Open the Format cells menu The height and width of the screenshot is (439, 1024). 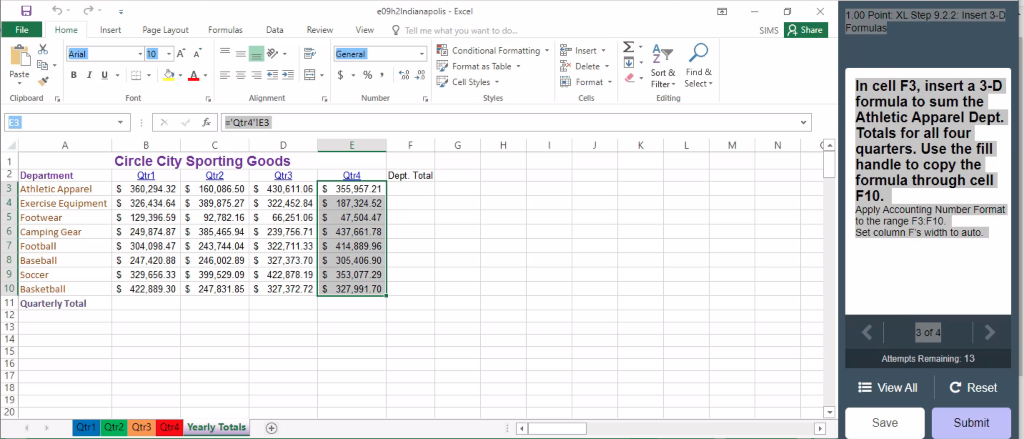point(585,82)
